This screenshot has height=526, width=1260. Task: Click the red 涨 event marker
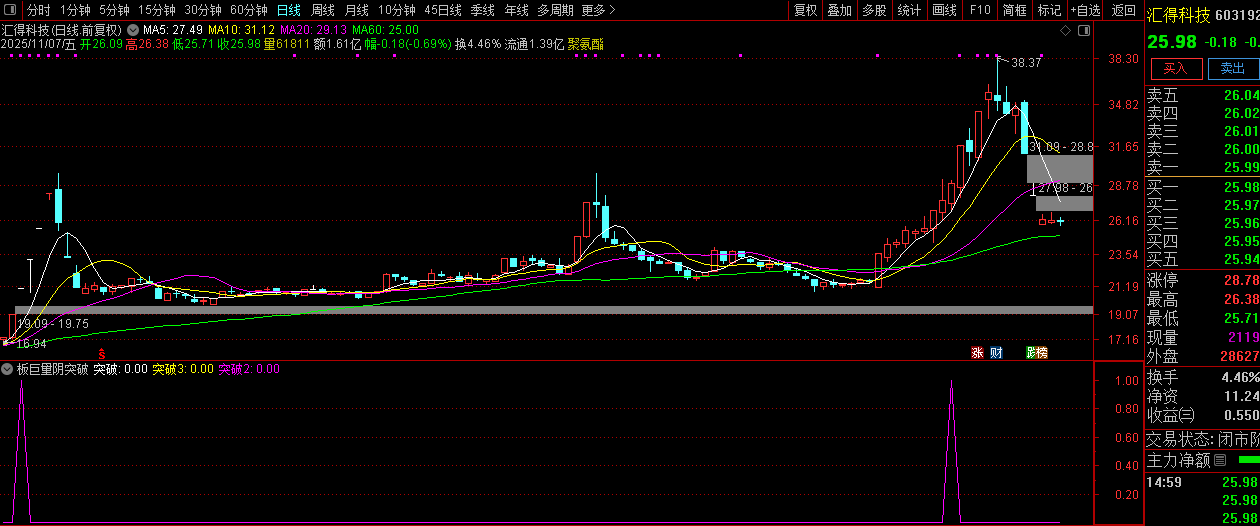[977, 352]
